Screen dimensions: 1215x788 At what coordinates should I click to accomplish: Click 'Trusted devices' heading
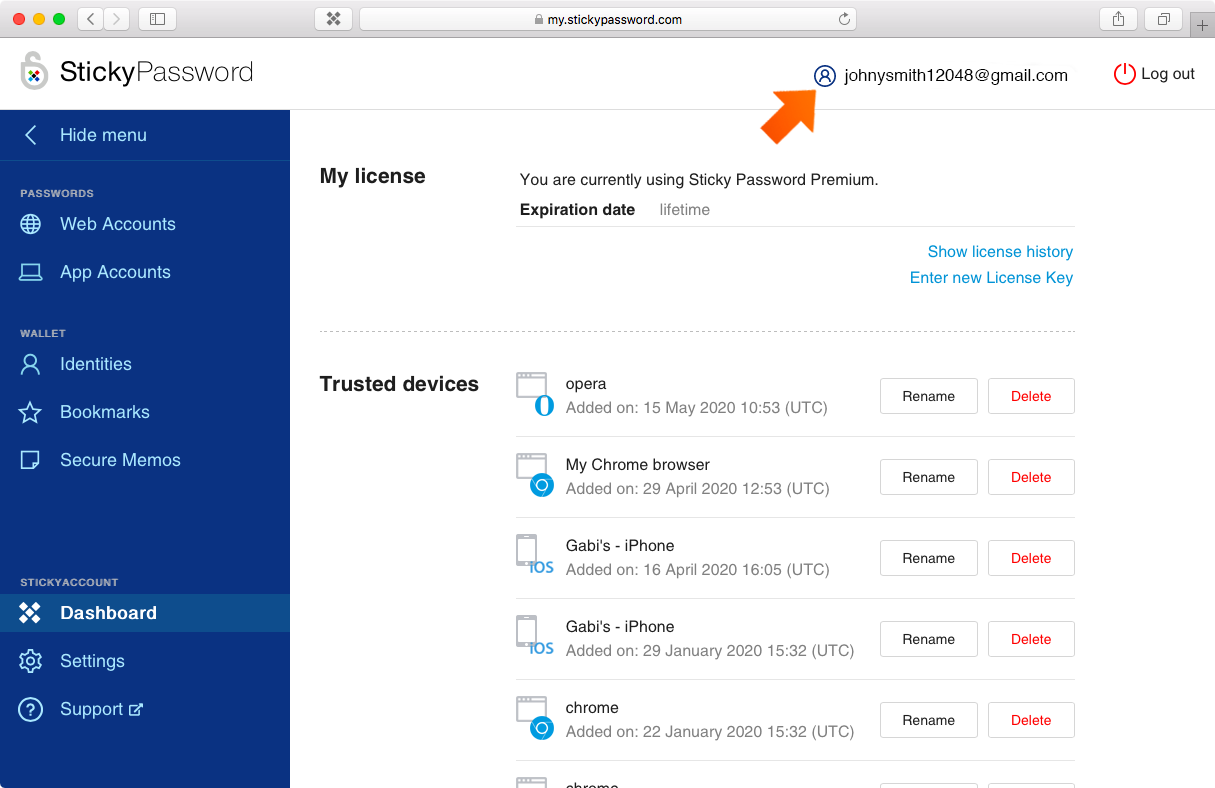point(399,384)
